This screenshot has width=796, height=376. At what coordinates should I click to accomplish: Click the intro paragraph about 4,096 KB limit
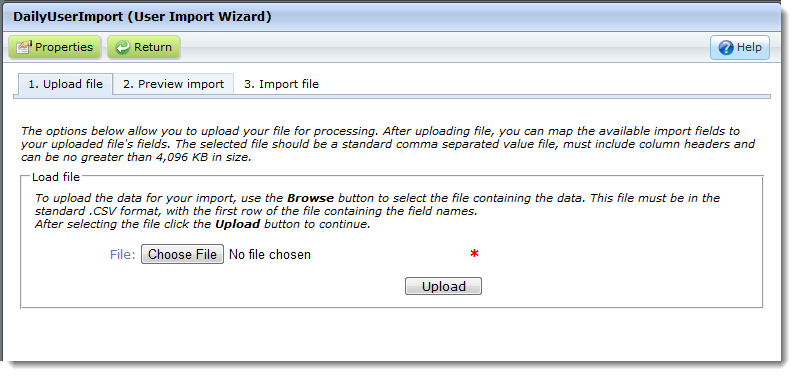(x=388, y=144)
